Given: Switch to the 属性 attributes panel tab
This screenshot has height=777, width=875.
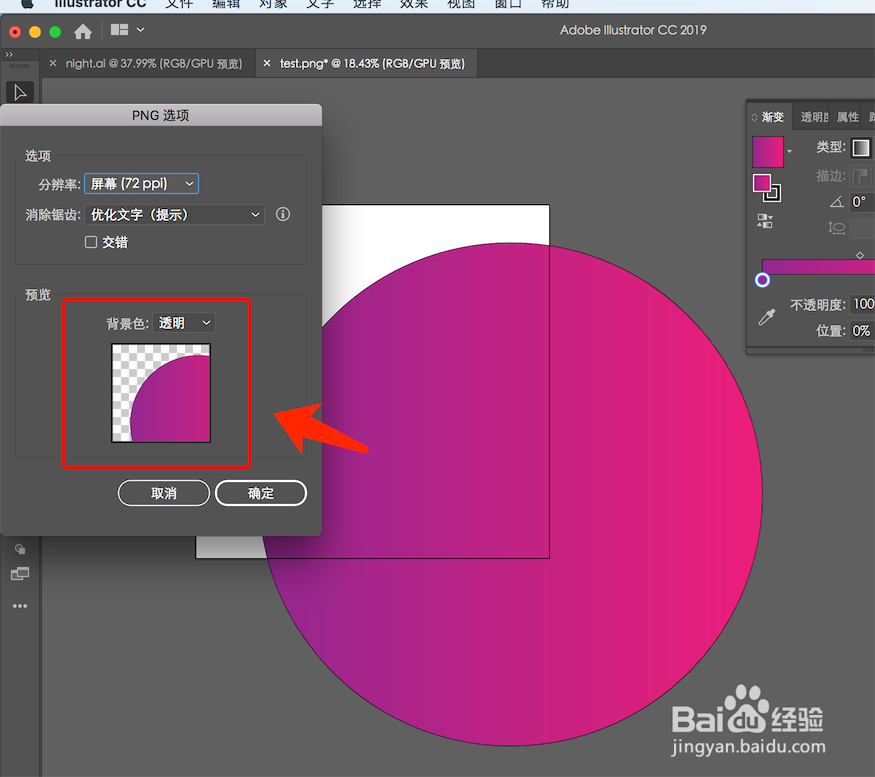Looking at the screenshot, I should point(848,117).
